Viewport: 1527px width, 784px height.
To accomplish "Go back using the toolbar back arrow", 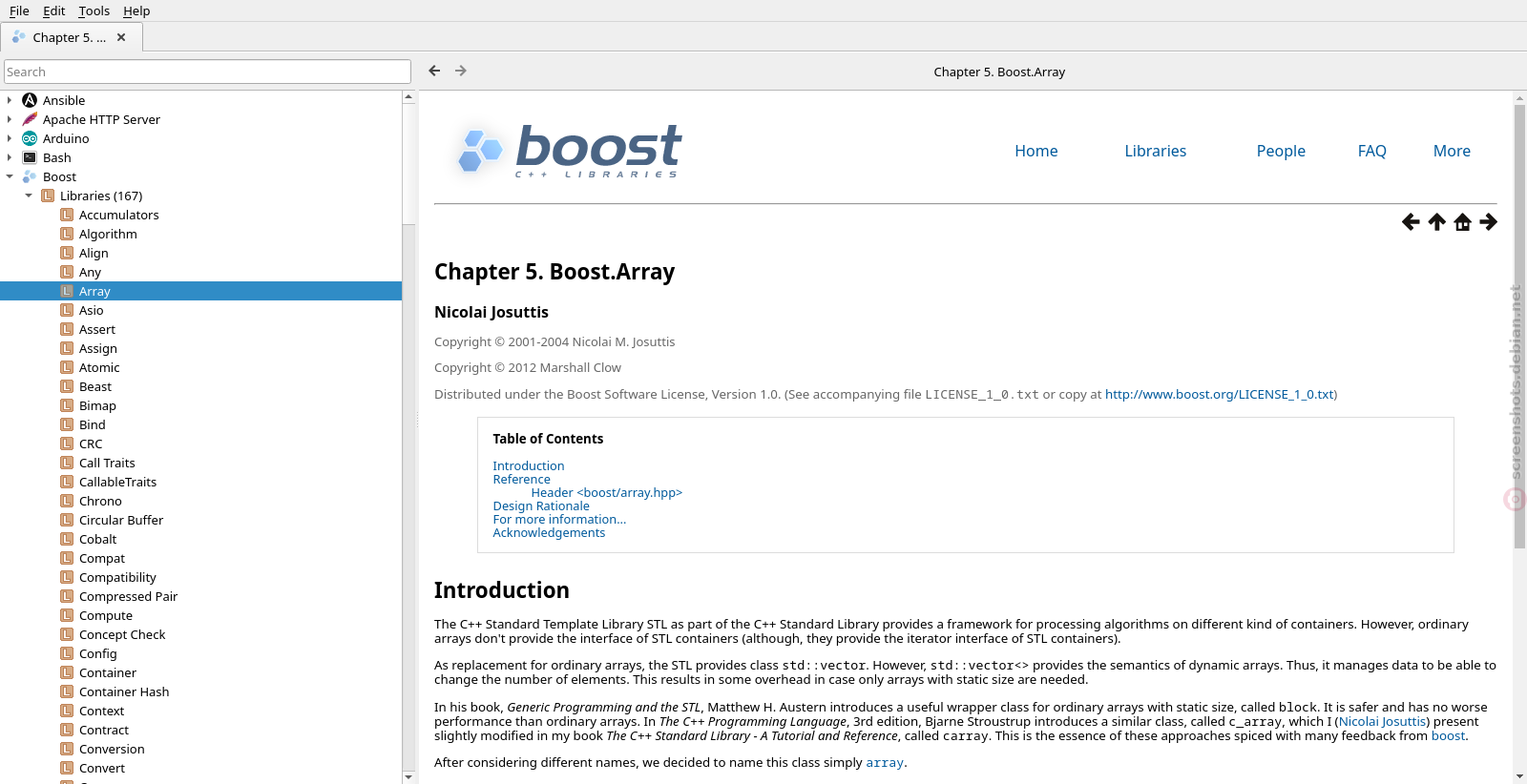I will pyautogui.click(x=434, y=71).
